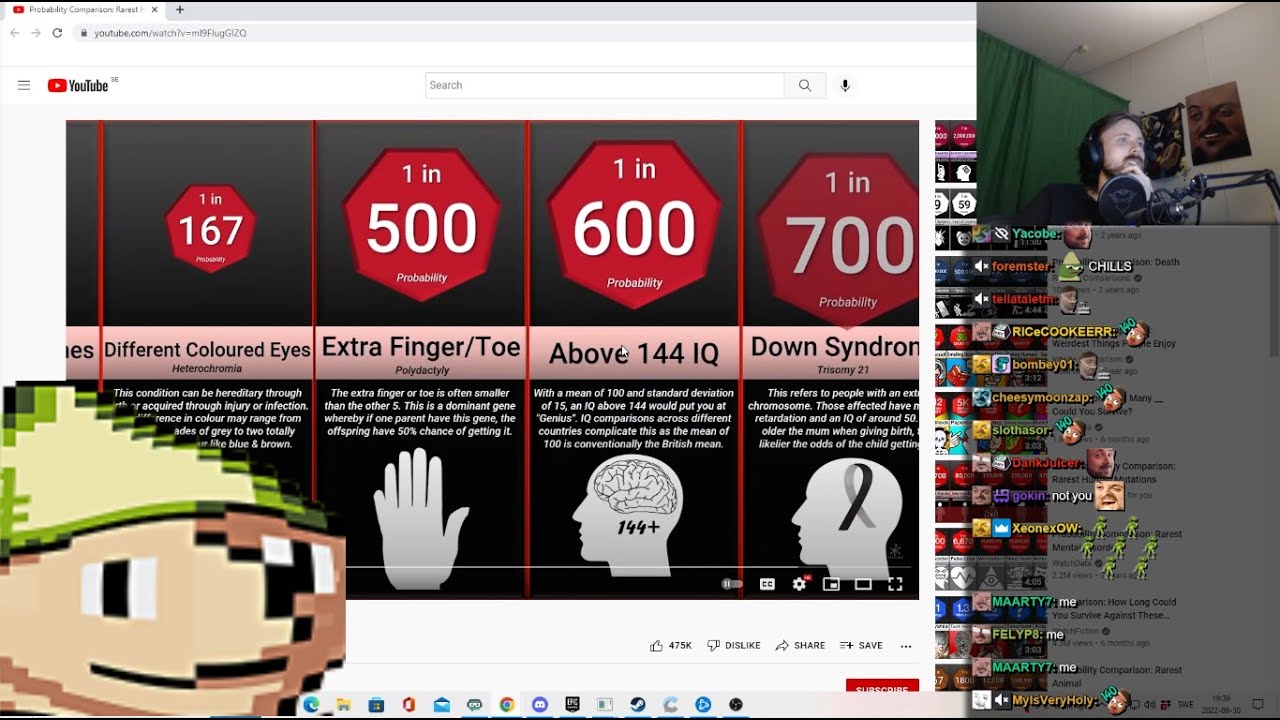Image resolution: width=1280 pixels, height=720 pixels.
Task: Switch the video to miniplayer
Action: coord(831,584)
